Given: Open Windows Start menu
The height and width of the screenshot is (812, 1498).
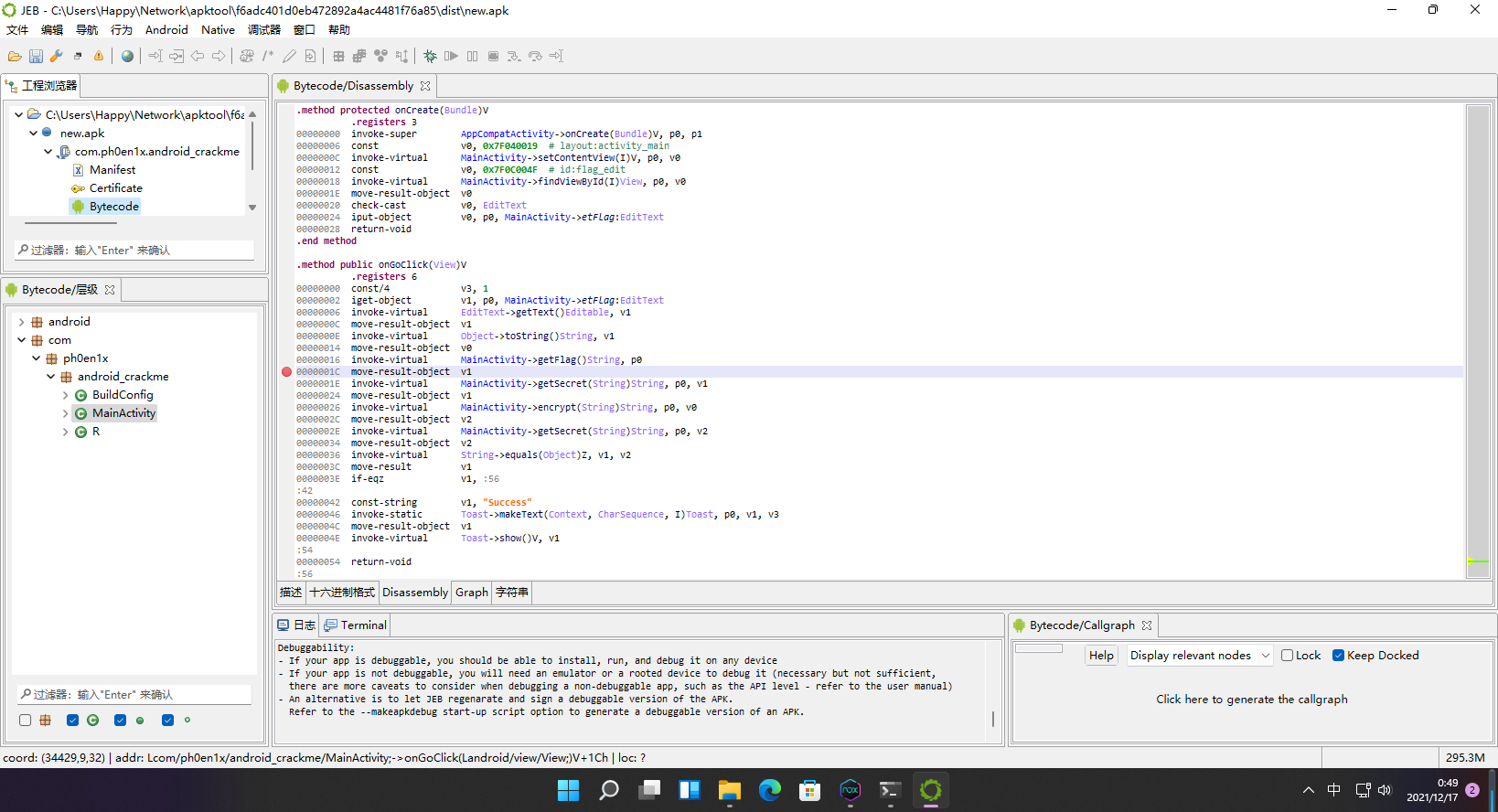Looking at the screenshot, I should [x=568, y=790].
